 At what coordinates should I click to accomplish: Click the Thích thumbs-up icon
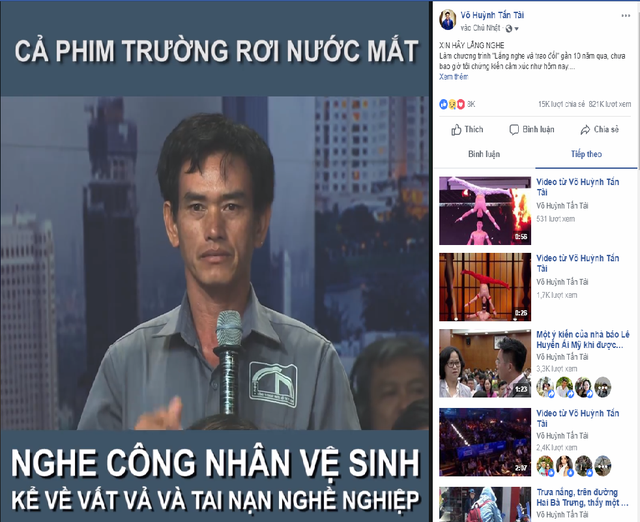456,130
